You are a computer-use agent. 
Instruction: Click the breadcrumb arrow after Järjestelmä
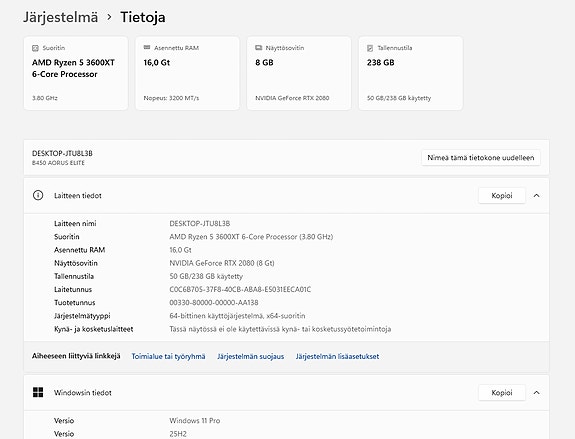(109, 17)
